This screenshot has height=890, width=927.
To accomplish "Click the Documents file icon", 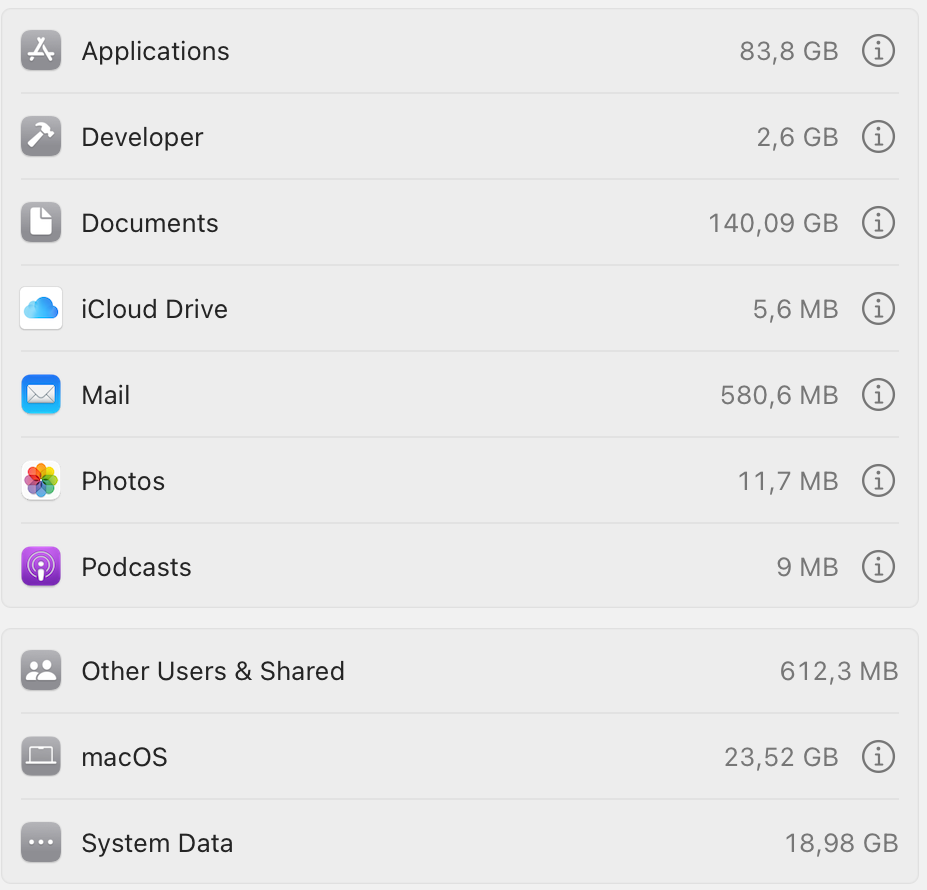I will (x=41, y=223).
